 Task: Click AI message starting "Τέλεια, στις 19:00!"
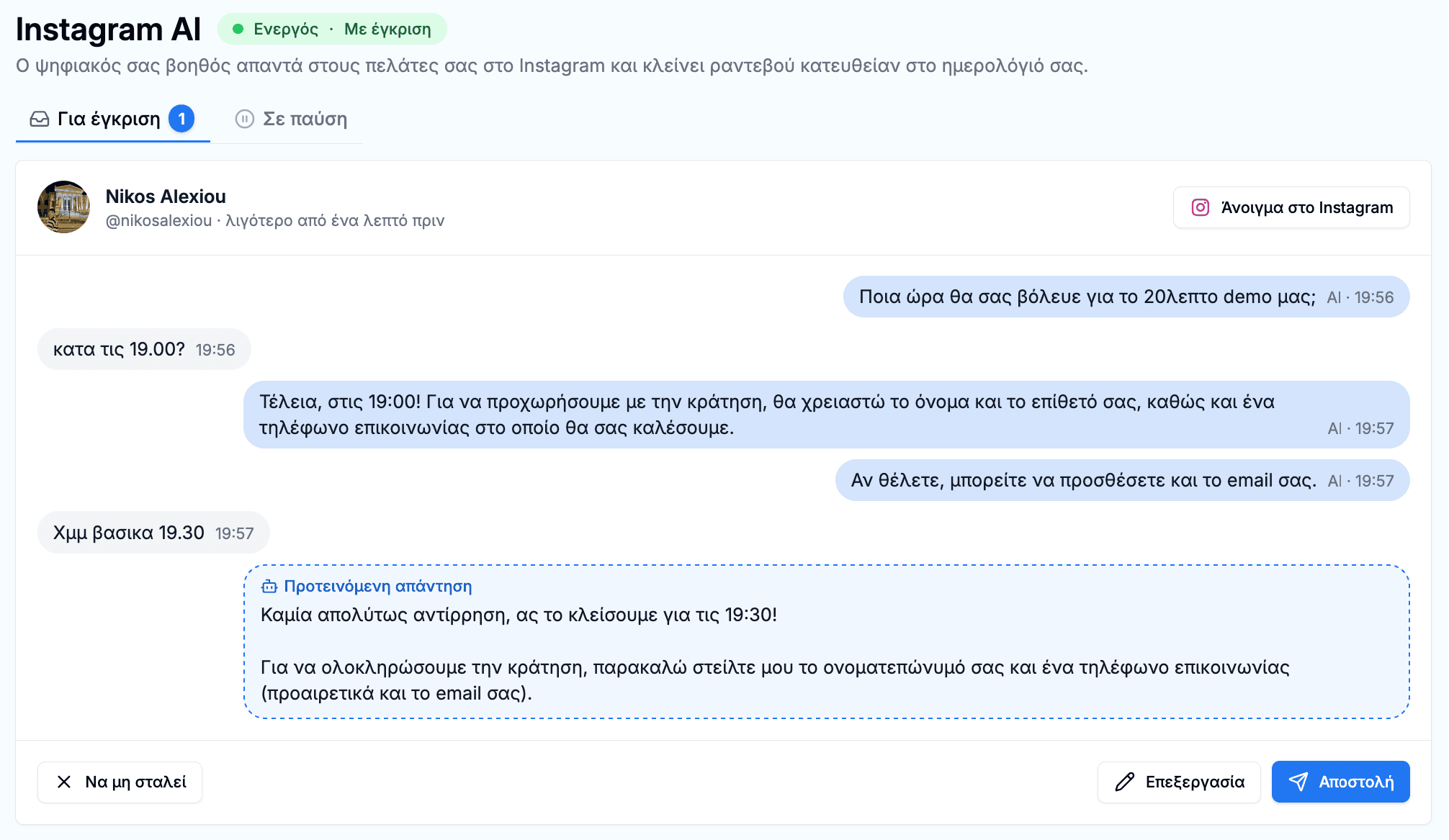pos(826,415)
